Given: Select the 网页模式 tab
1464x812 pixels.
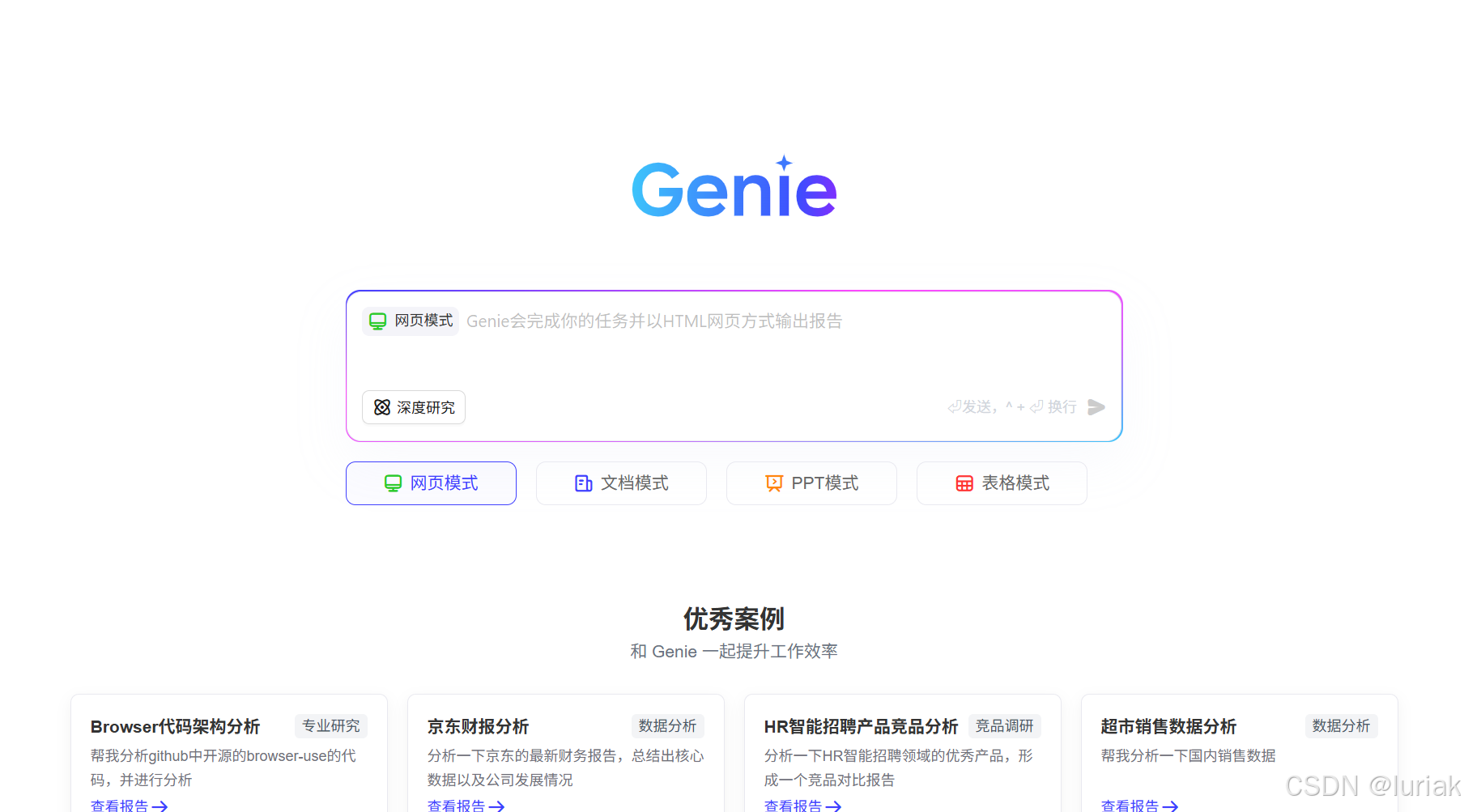Looking at the screenshot, I should 431,483.
